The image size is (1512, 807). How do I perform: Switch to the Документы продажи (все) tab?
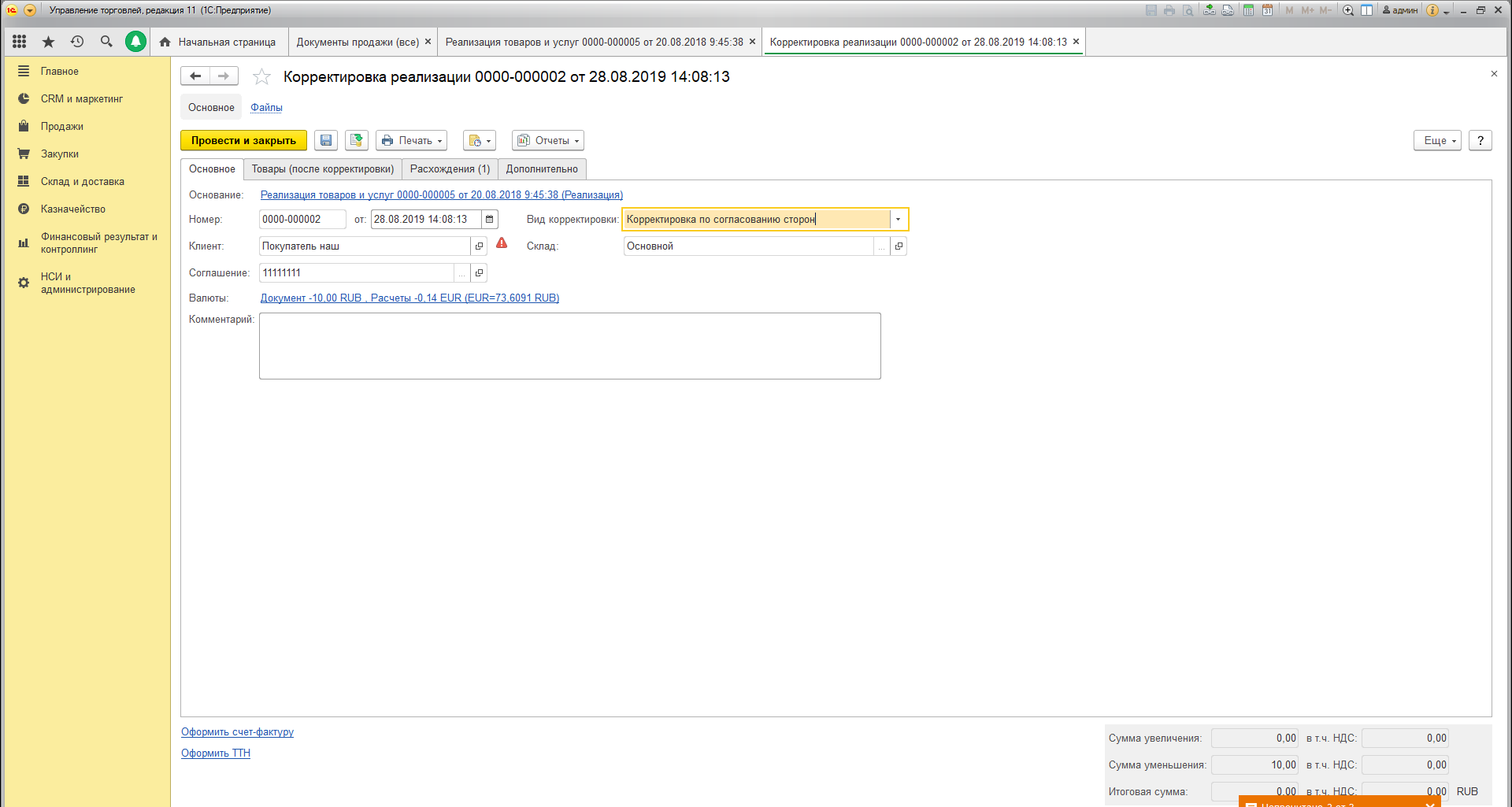[358, 42]
